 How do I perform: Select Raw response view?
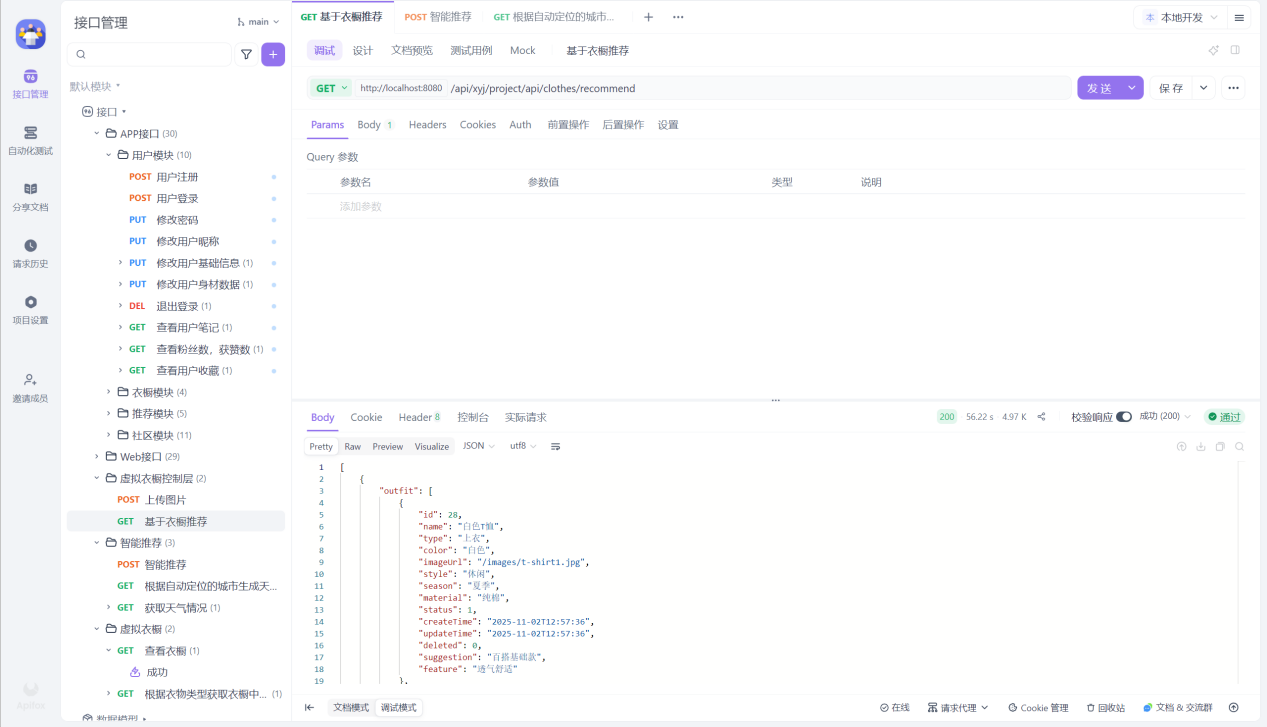[352, 446]
